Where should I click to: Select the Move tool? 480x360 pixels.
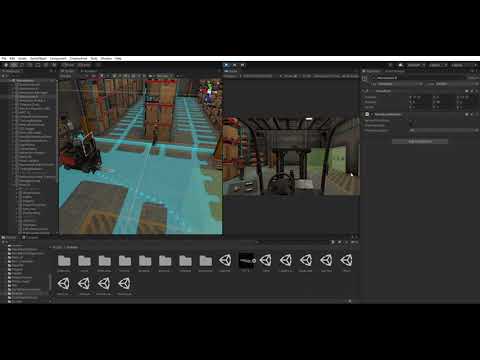[14, 65]
